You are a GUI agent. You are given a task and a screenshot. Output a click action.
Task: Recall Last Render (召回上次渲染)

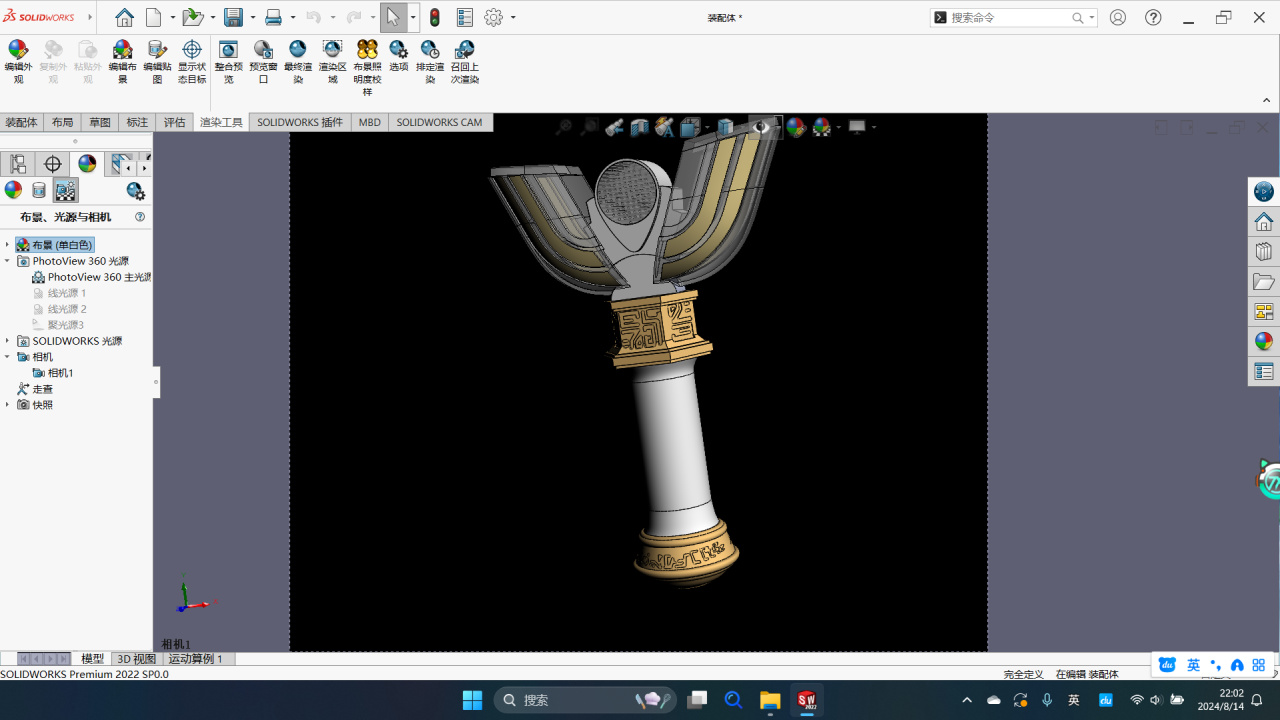(464, 61)
